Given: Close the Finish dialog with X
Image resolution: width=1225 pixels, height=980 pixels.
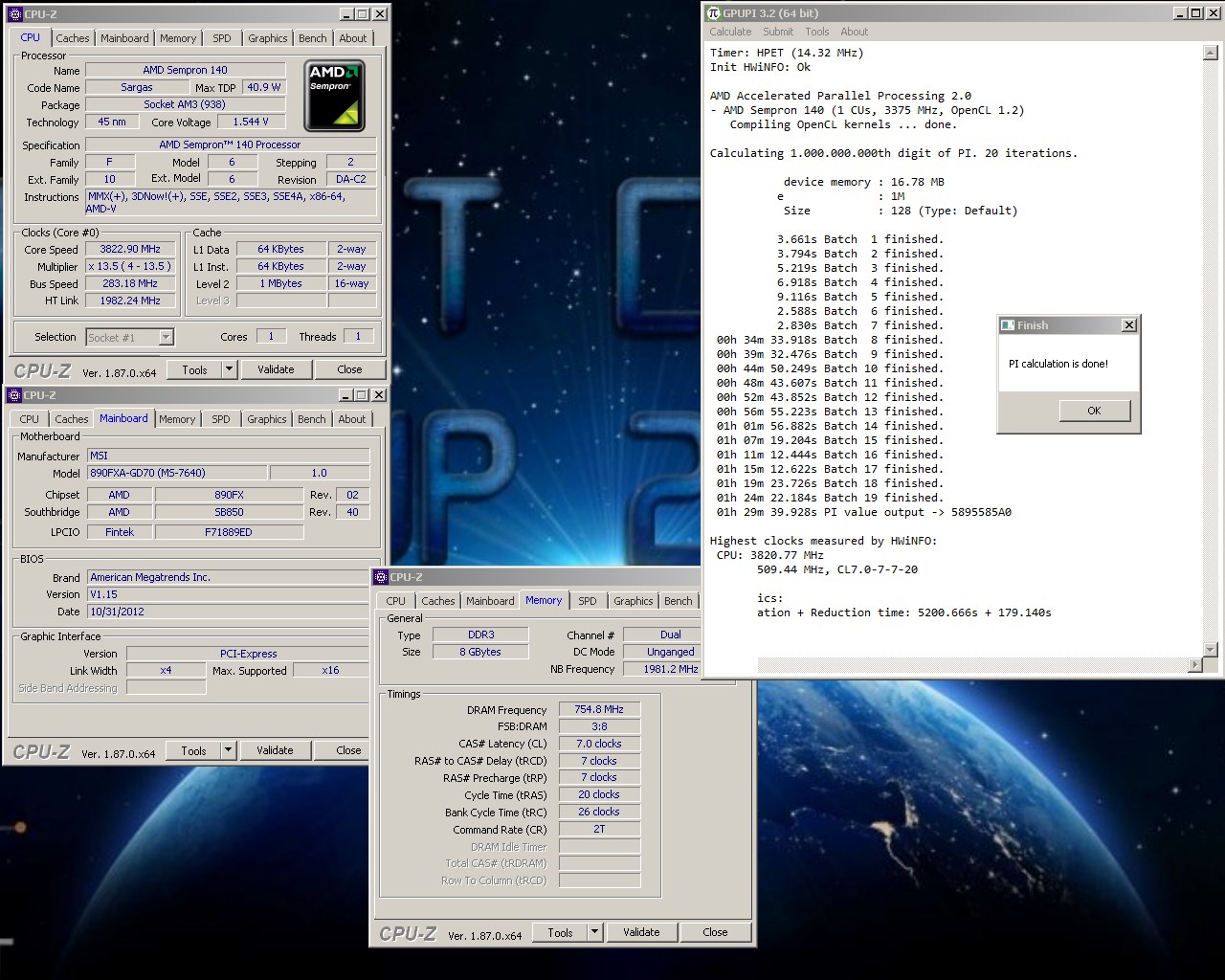Looking at the screenshot, I should [x=1129, y=325].
